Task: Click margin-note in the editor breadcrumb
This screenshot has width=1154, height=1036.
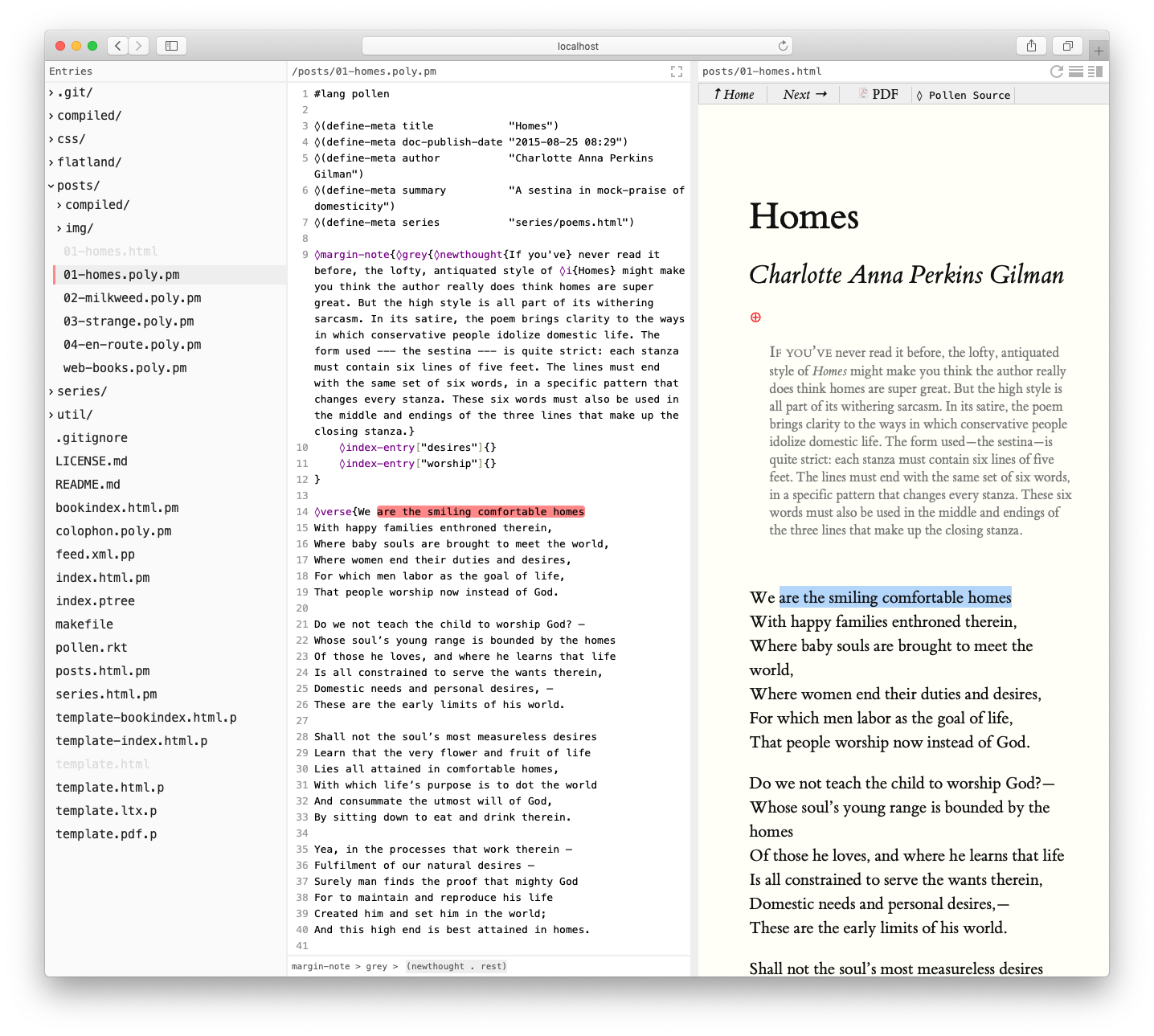Action: [x=321, y=966]
